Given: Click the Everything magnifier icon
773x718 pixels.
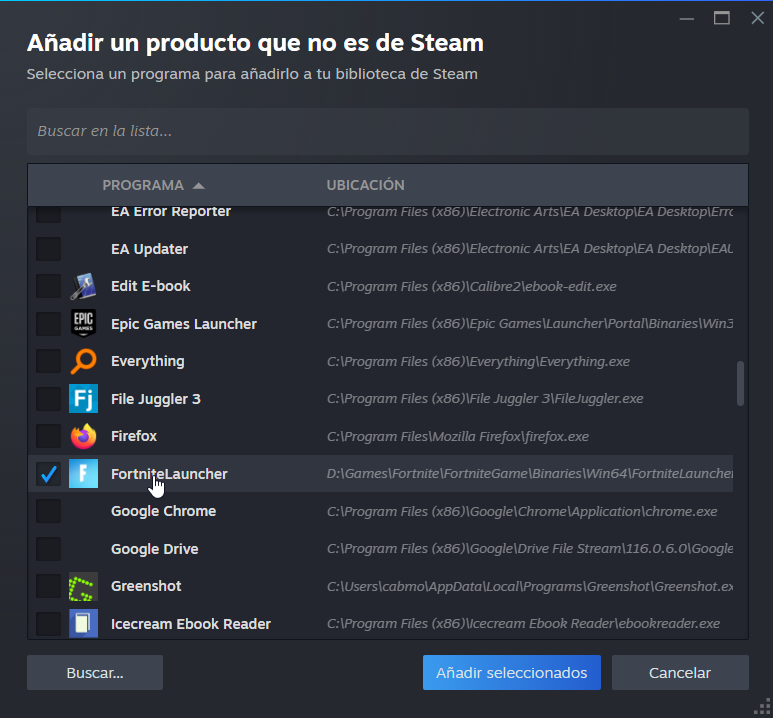Looking at the screenshot, I should (x=83, y=361).
